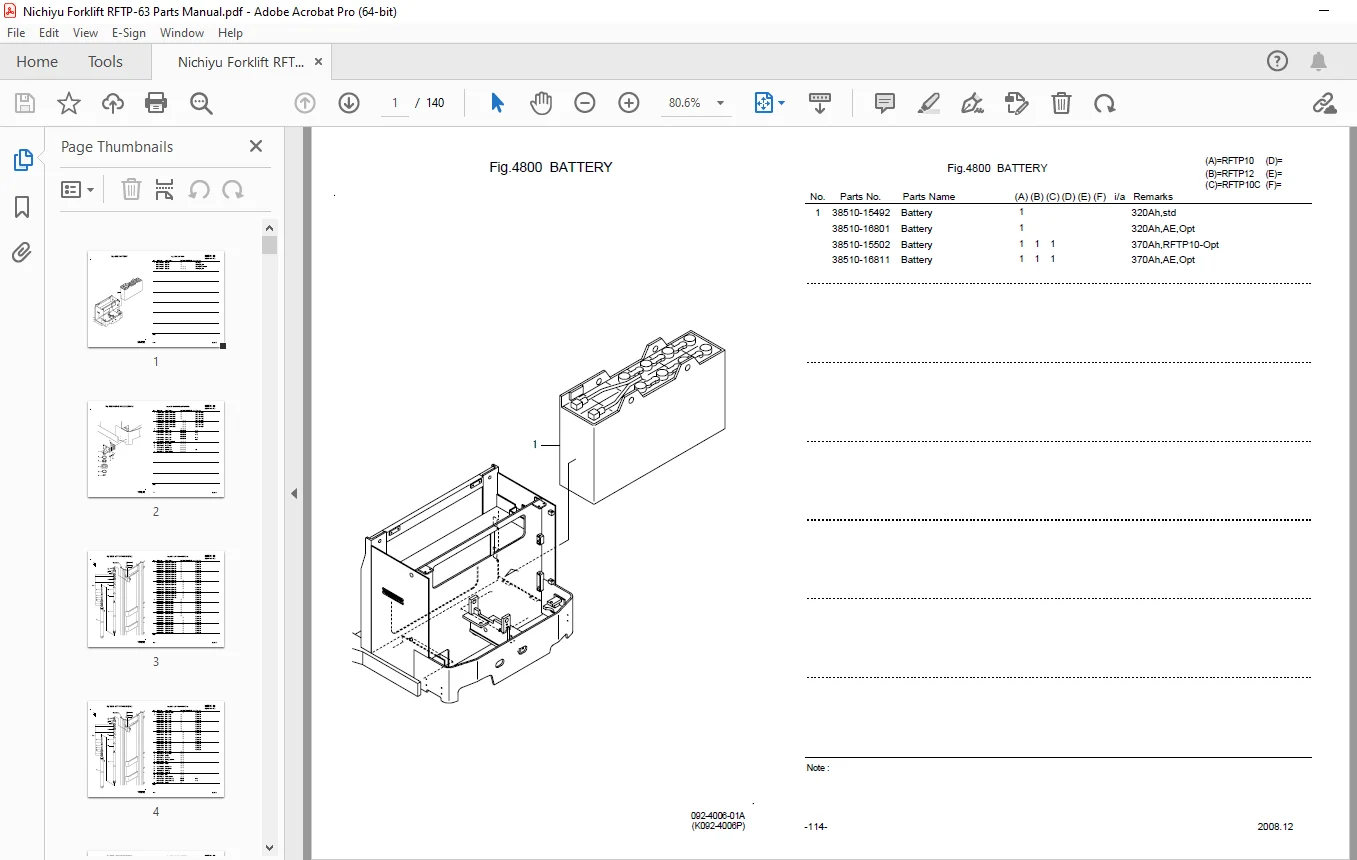Click the thumbnails scrollbar up arrow
Image resolution: width=1357 pixels, height=860 pixels.
(x=269, y=227)
